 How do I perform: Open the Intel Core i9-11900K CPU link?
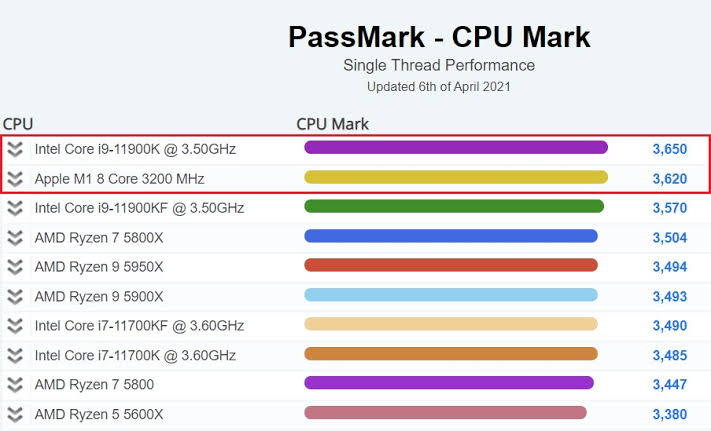135,149
